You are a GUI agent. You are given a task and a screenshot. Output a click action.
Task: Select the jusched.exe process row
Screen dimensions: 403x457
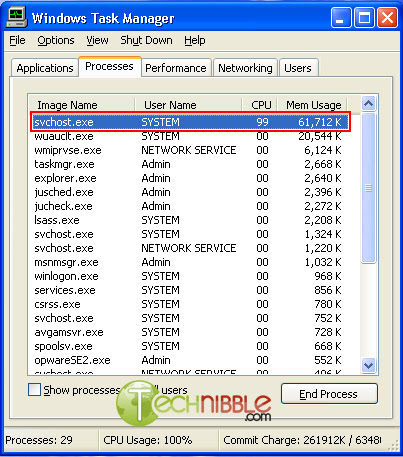(x=190, y=192)
